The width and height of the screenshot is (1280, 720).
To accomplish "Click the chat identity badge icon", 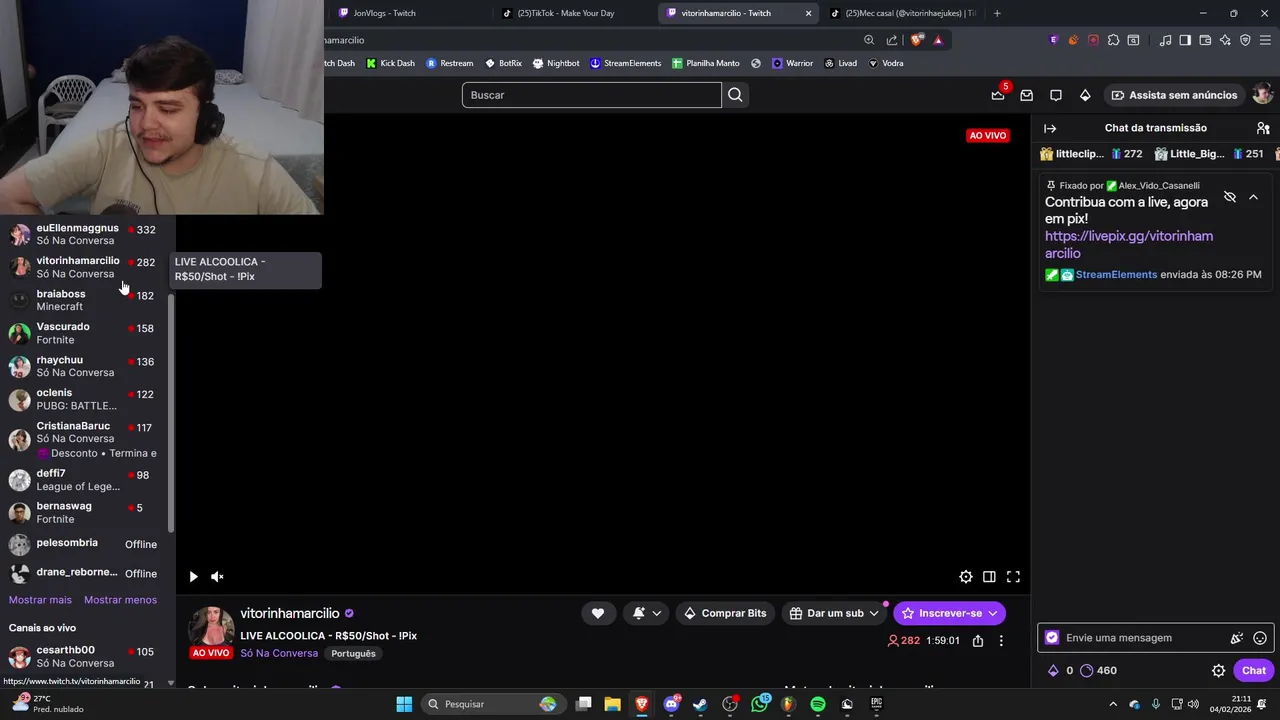I will pyautogui.click(x=1052, y=638).
